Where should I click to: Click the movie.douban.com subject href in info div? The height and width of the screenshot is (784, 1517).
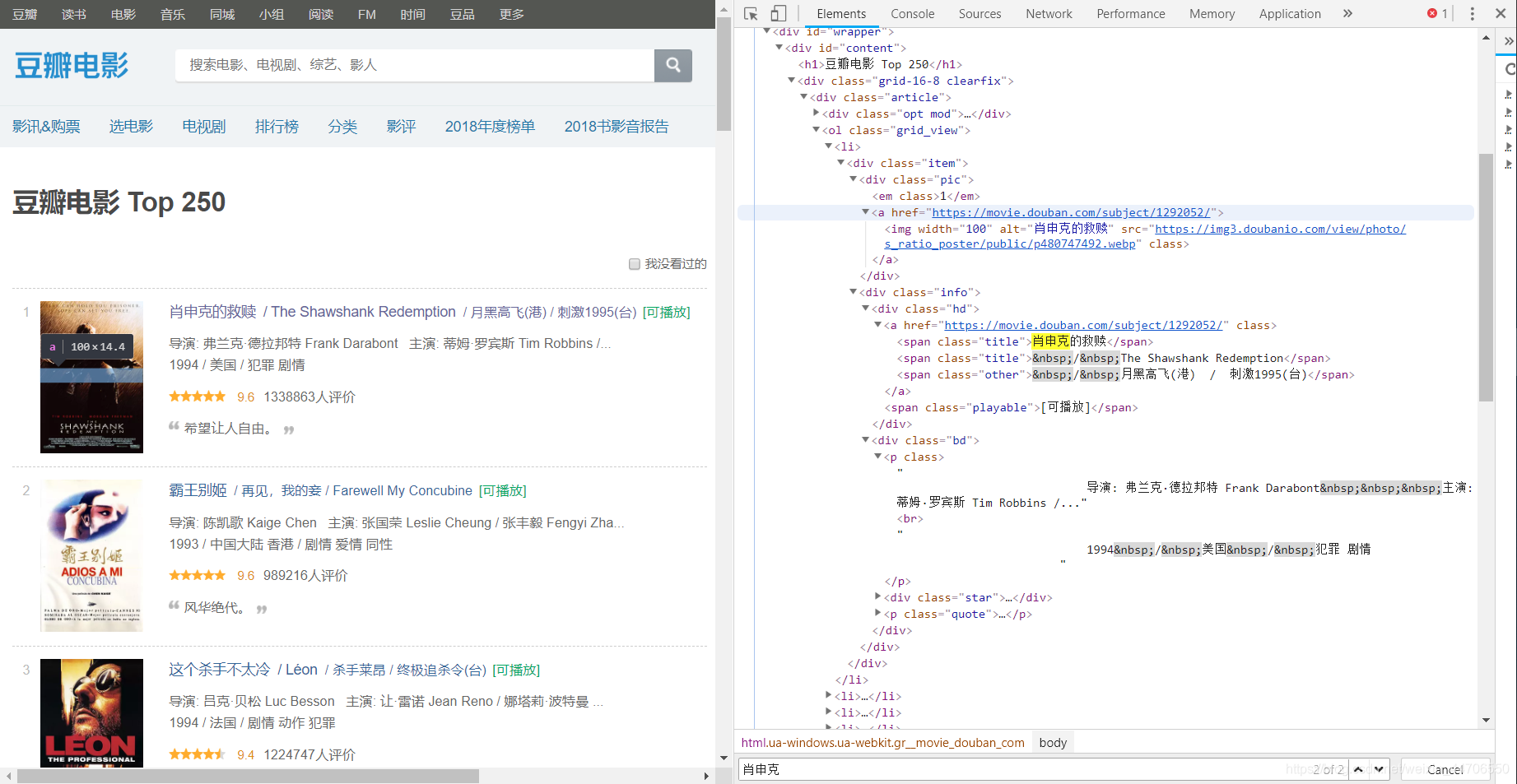[x=1084, y=325]
